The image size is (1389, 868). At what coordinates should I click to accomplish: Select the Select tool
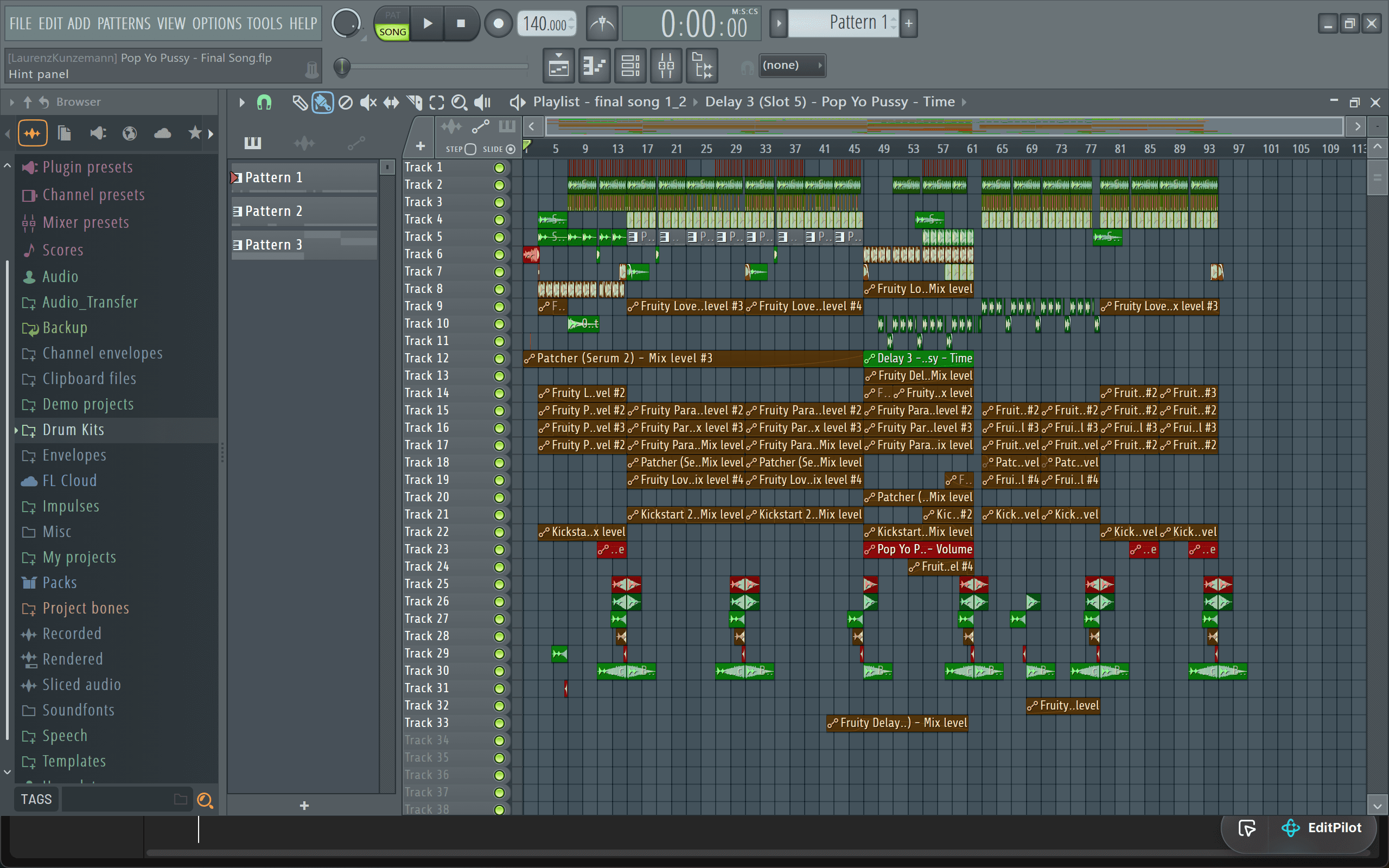tap(437, 102)
